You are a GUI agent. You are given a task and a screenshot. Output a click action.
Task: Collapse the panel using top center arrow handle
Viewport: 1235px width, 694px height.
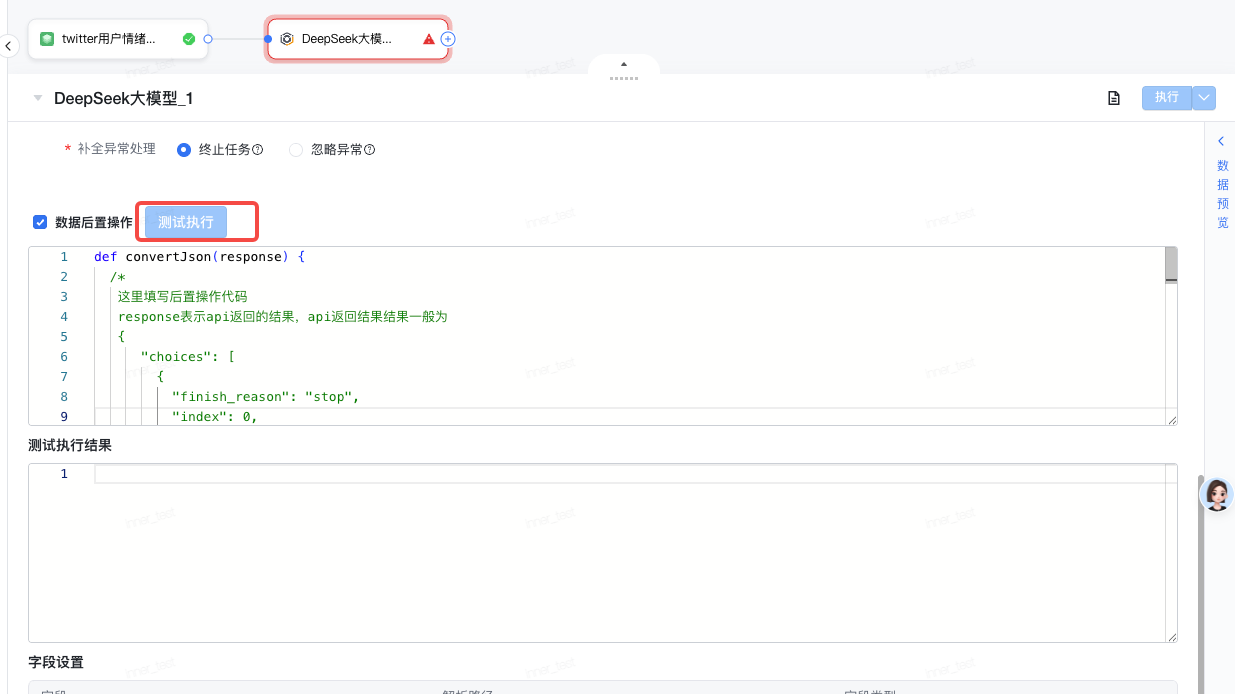(x=624, y=66)
